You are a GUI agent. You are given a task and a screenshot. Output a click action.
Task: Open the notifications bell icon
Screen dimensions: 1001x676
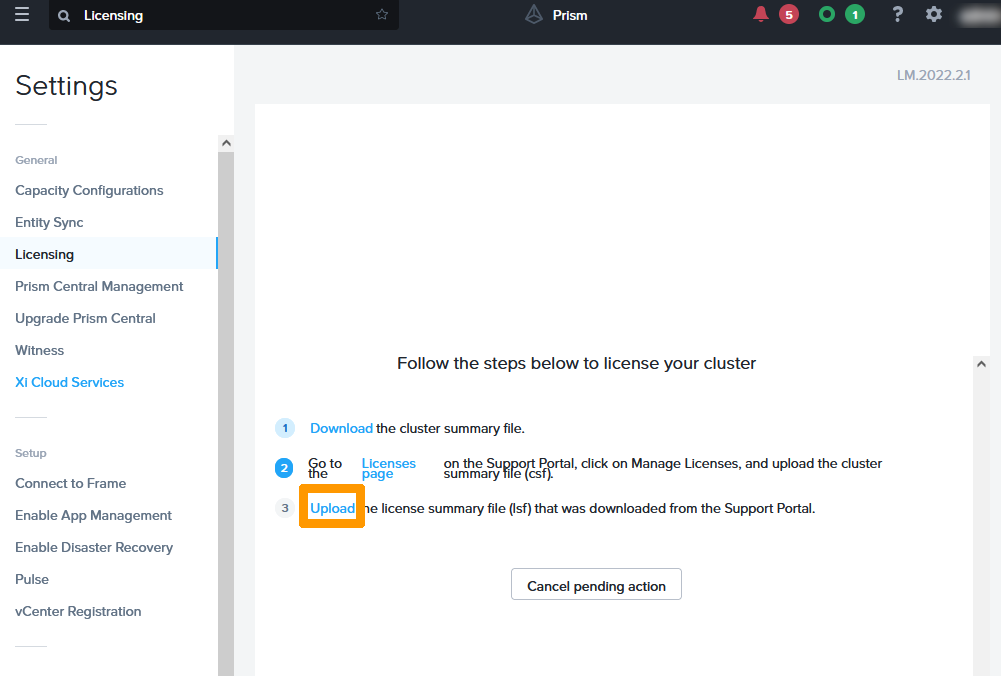pos(759,14)
